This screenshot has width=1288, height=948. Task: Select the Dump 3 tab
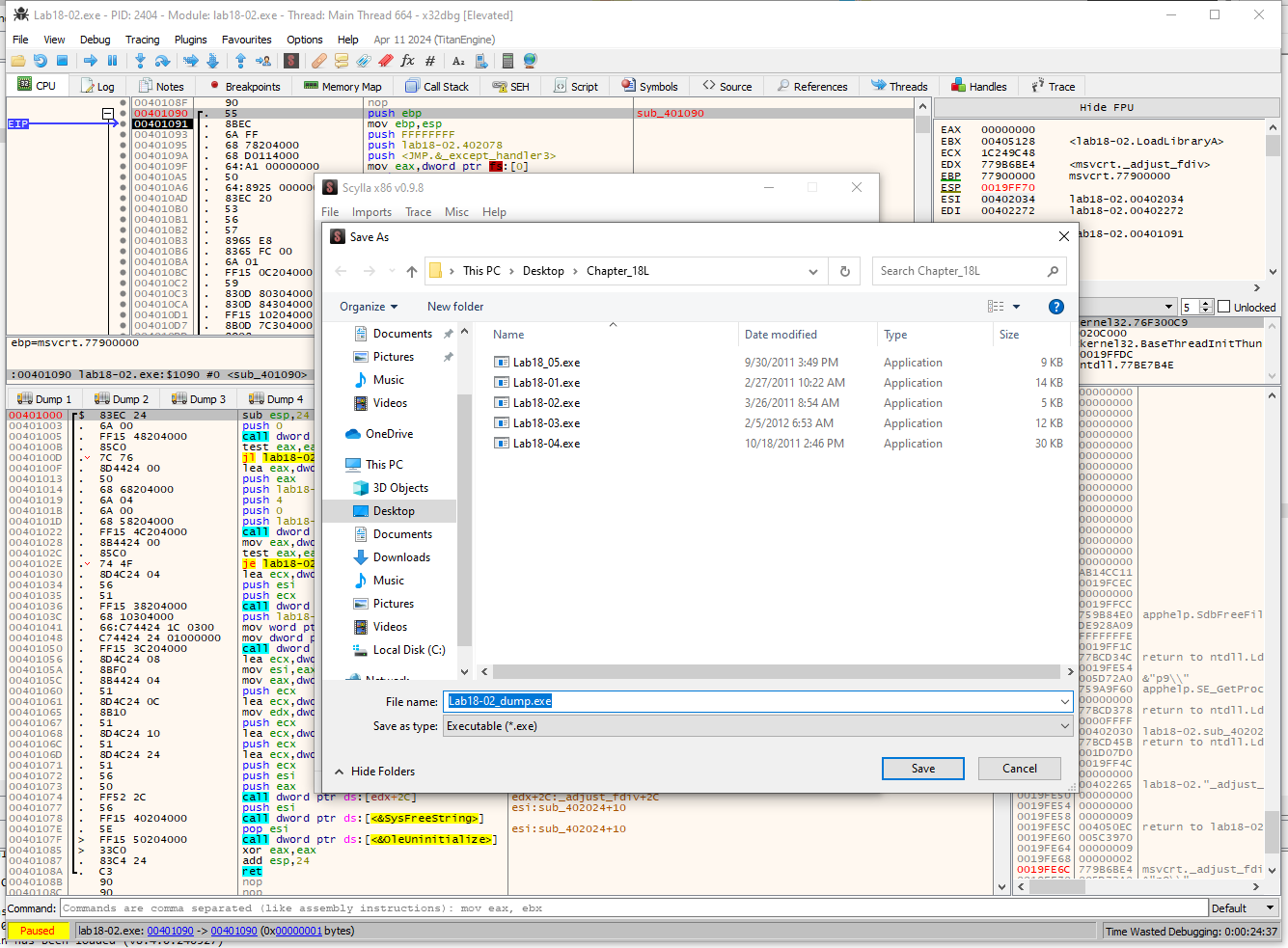[x=199, y=398]
